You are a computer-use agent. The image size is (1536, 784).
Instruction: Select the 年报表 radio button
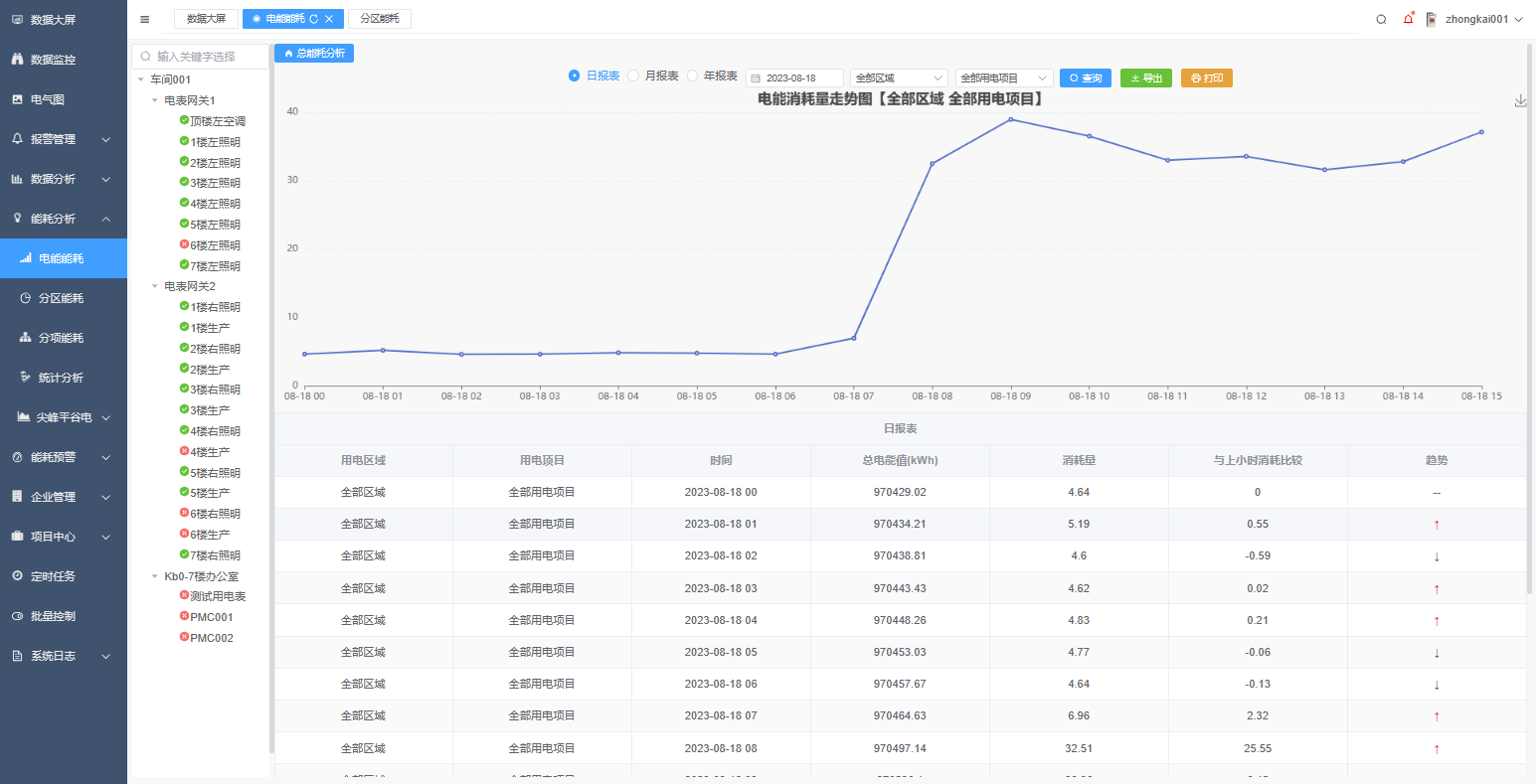pyautogui.click(x=693, y=77)
